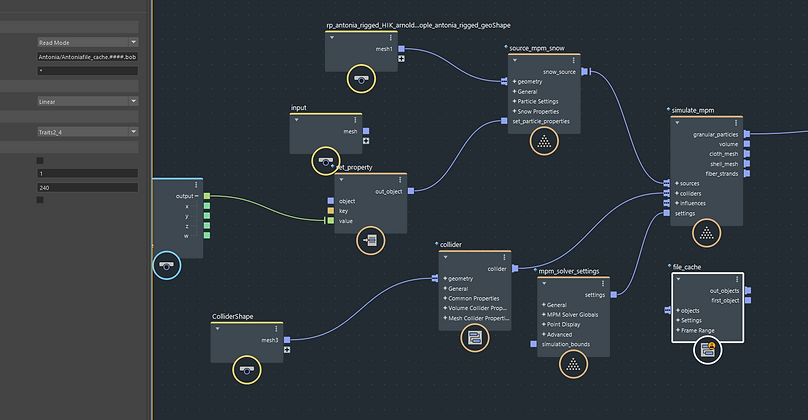This screenshot has width=808, height=420.
Task: Open options menu of mpm_solver_settings node
Action: pos(603,283)
